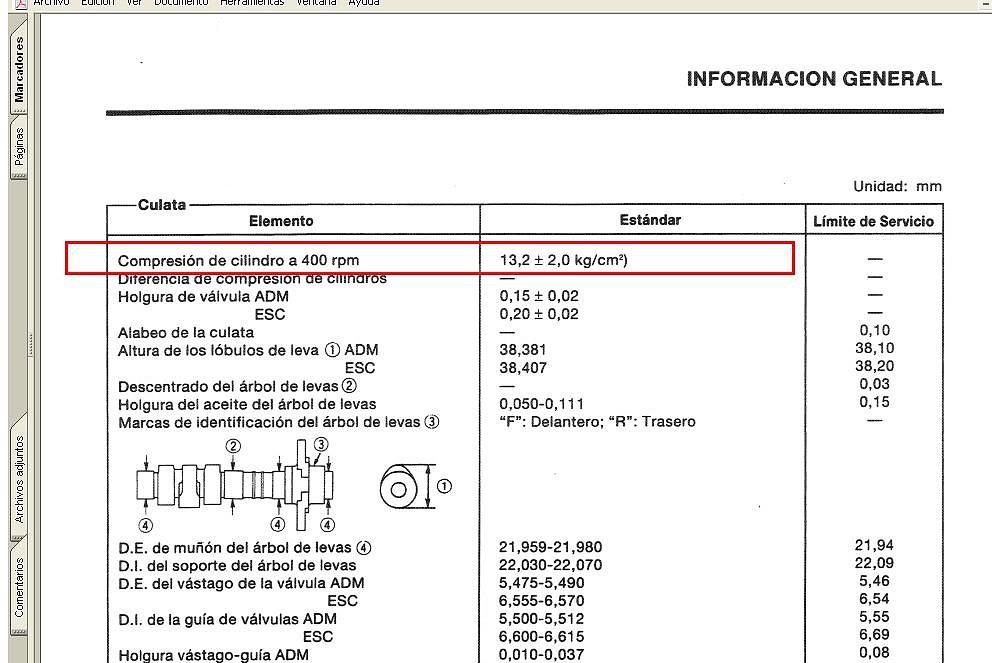
Task: Click the Adobe PDF document icon
Action: pos(20,3)
